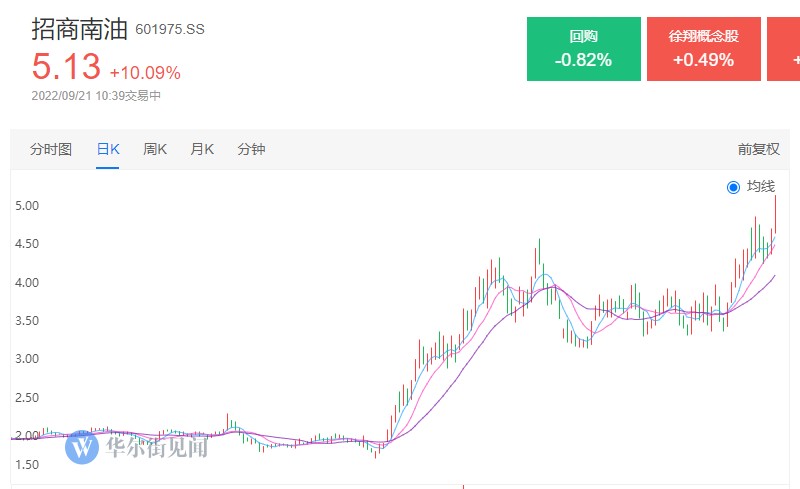Click the 华尔街见闻 watermark text

click(155, 447)
